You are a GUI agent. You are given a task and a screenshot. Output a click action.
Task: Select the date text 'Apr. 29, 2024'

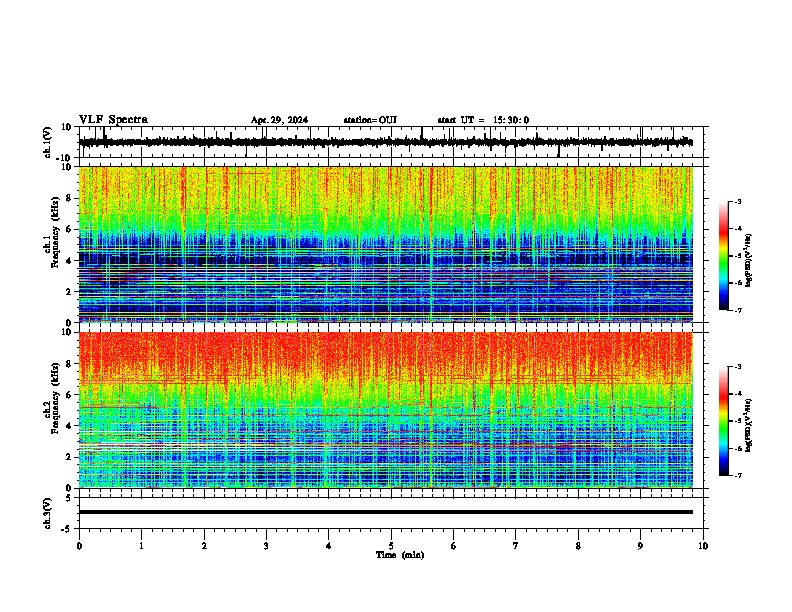(x=279, y=120)
